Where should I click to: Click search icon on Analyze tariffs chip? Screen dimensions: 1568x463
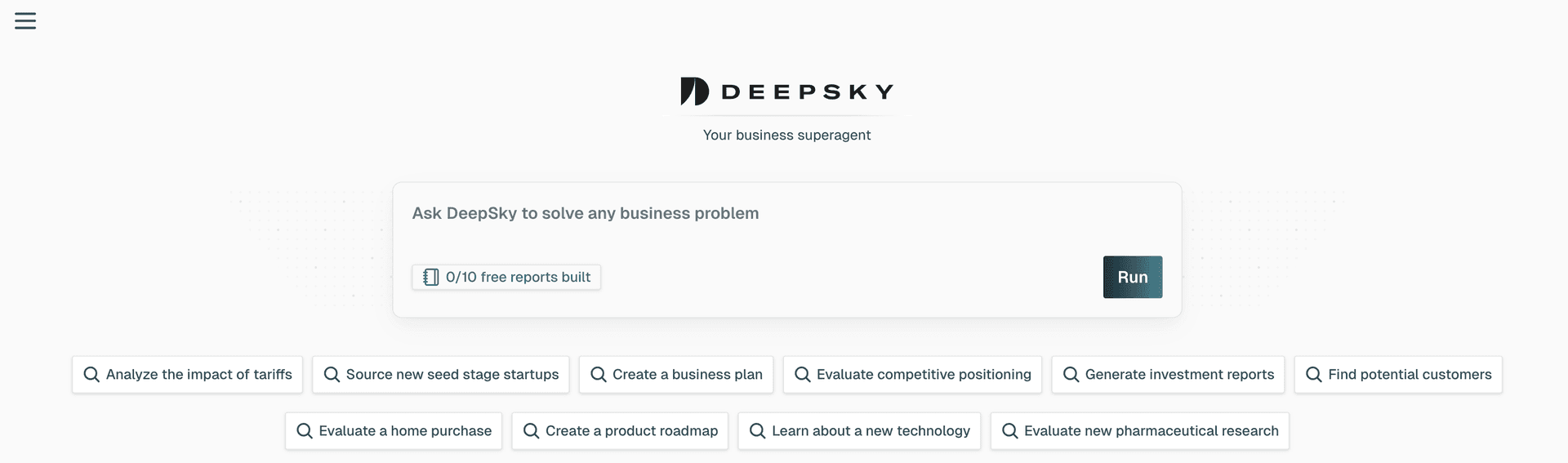click(91, 375)
